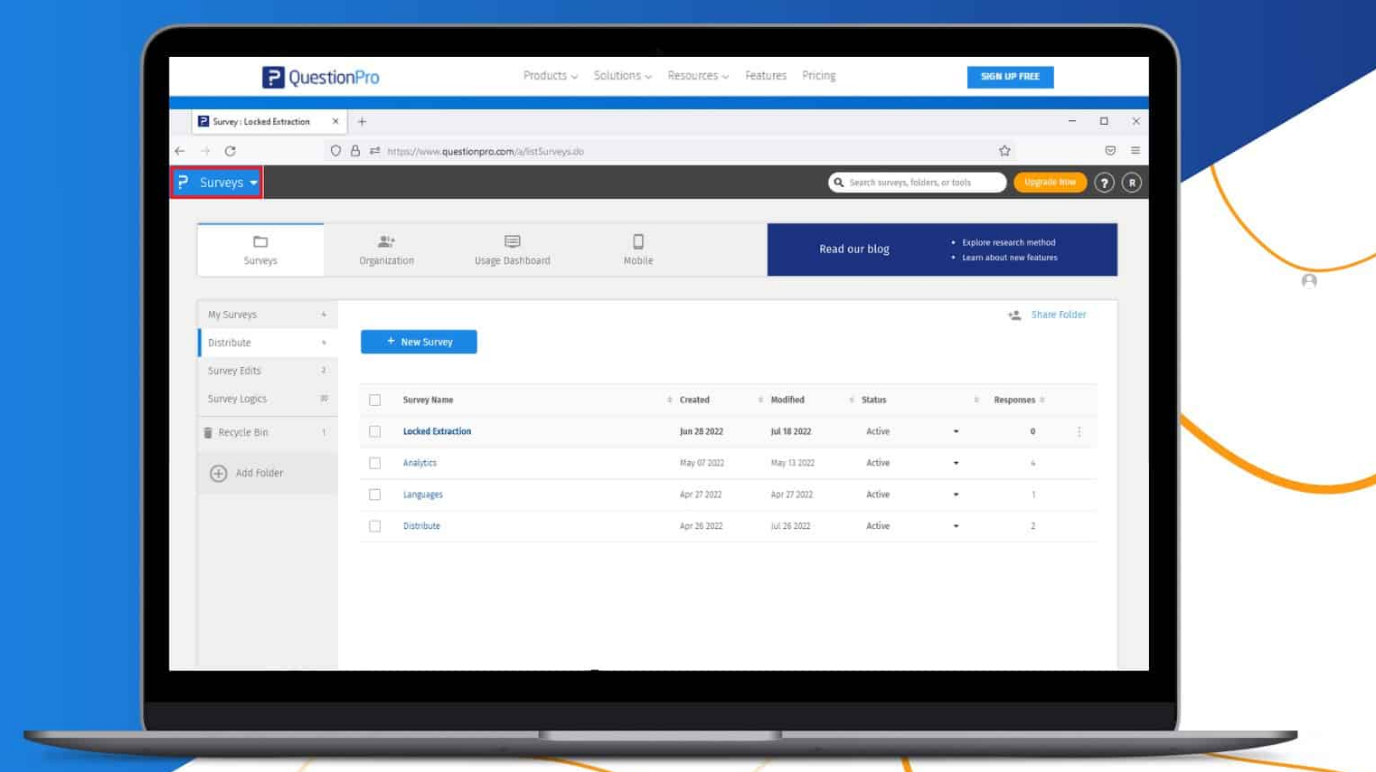Screen dimensions: 1376x772
Task: Check the box for Locked Extraction survey
Action: coord(375,432)
